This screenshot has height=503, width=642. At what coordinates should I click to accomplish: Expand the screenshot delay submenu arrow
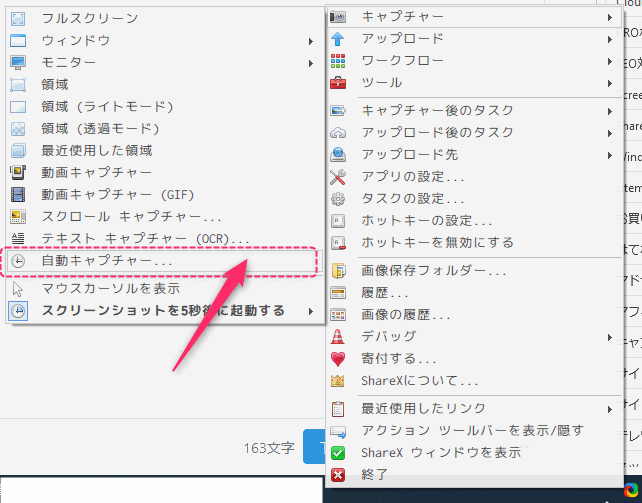[x=311, y=311]
